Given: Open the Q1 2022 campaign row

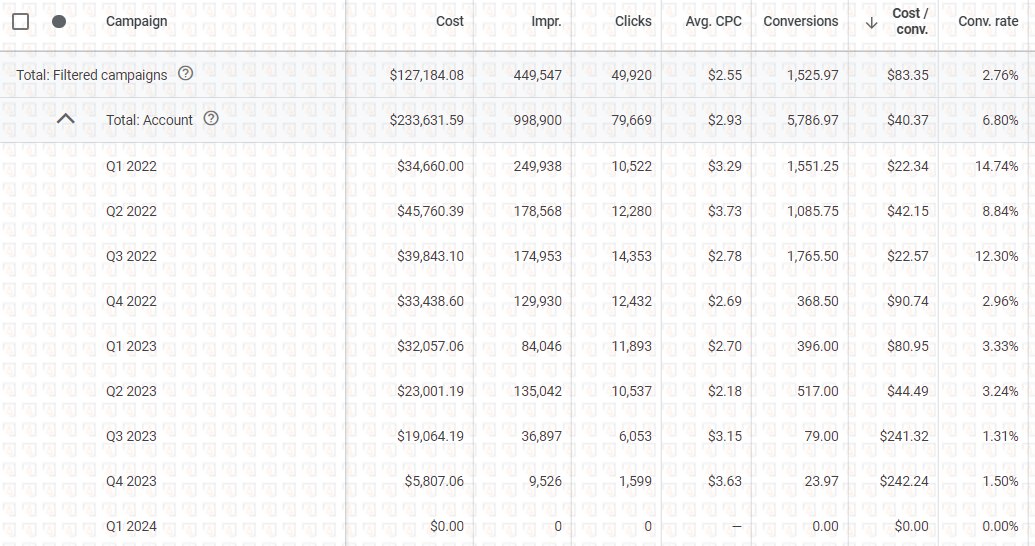Looking at the screenshot, I should tap(131, 166).
